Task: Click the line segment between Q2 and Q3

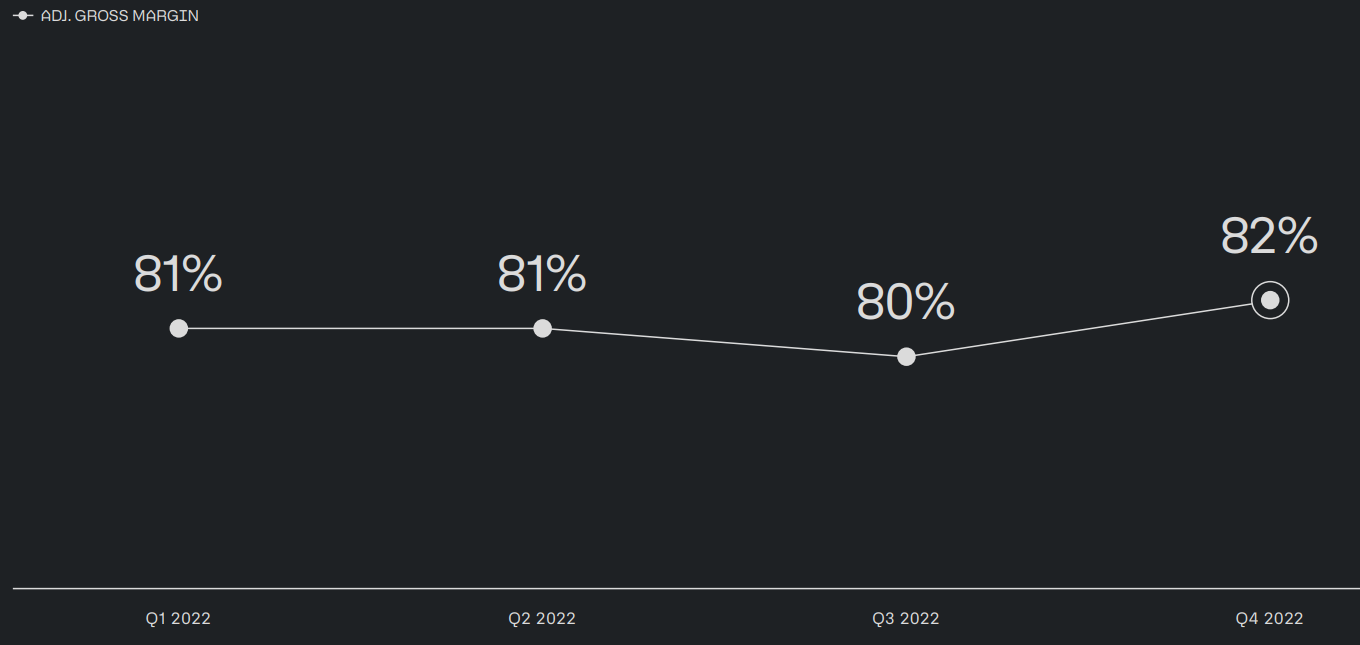Action: (x=724, y=343)
